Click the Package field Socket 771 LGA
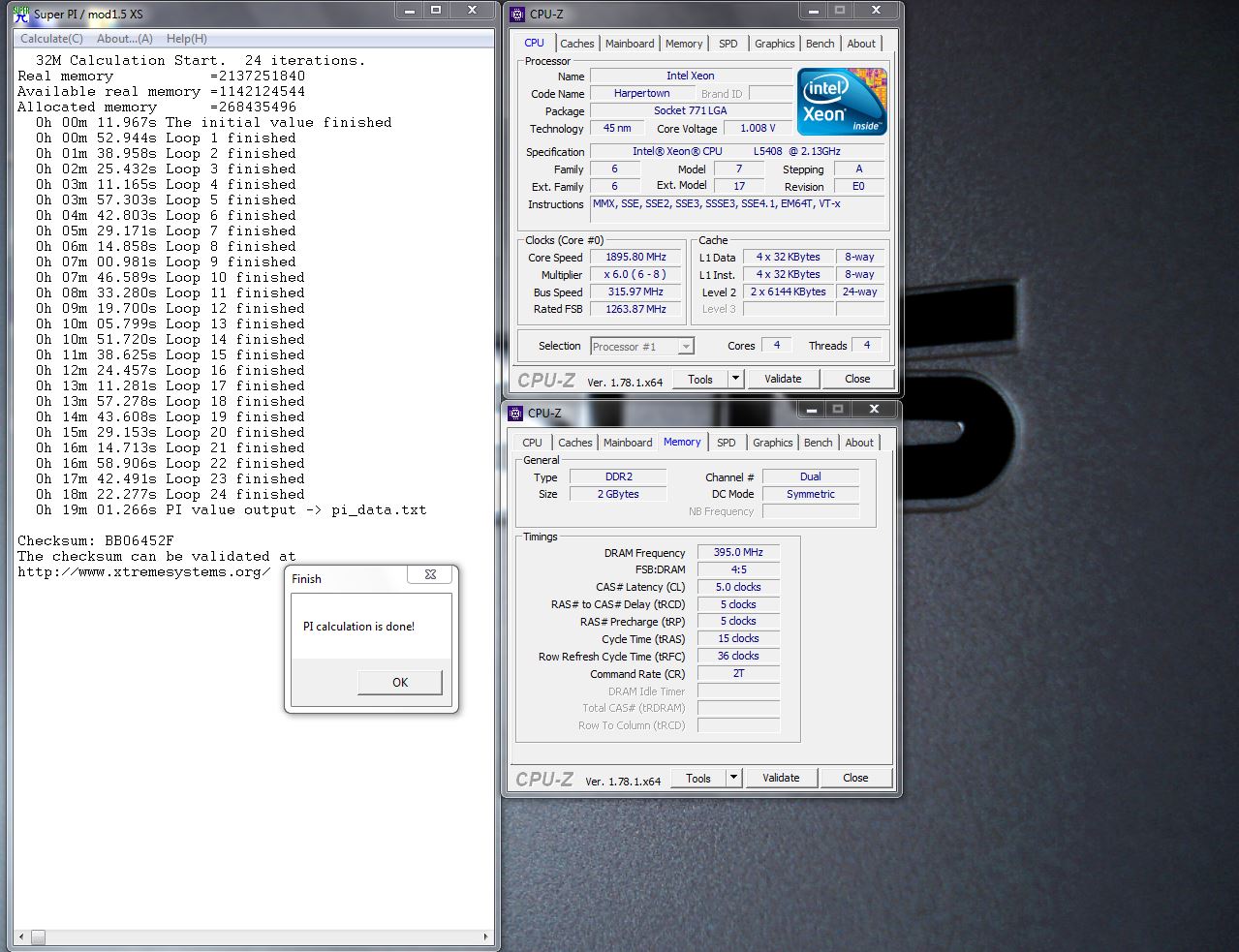1239x952 pixels. point(691,111)
